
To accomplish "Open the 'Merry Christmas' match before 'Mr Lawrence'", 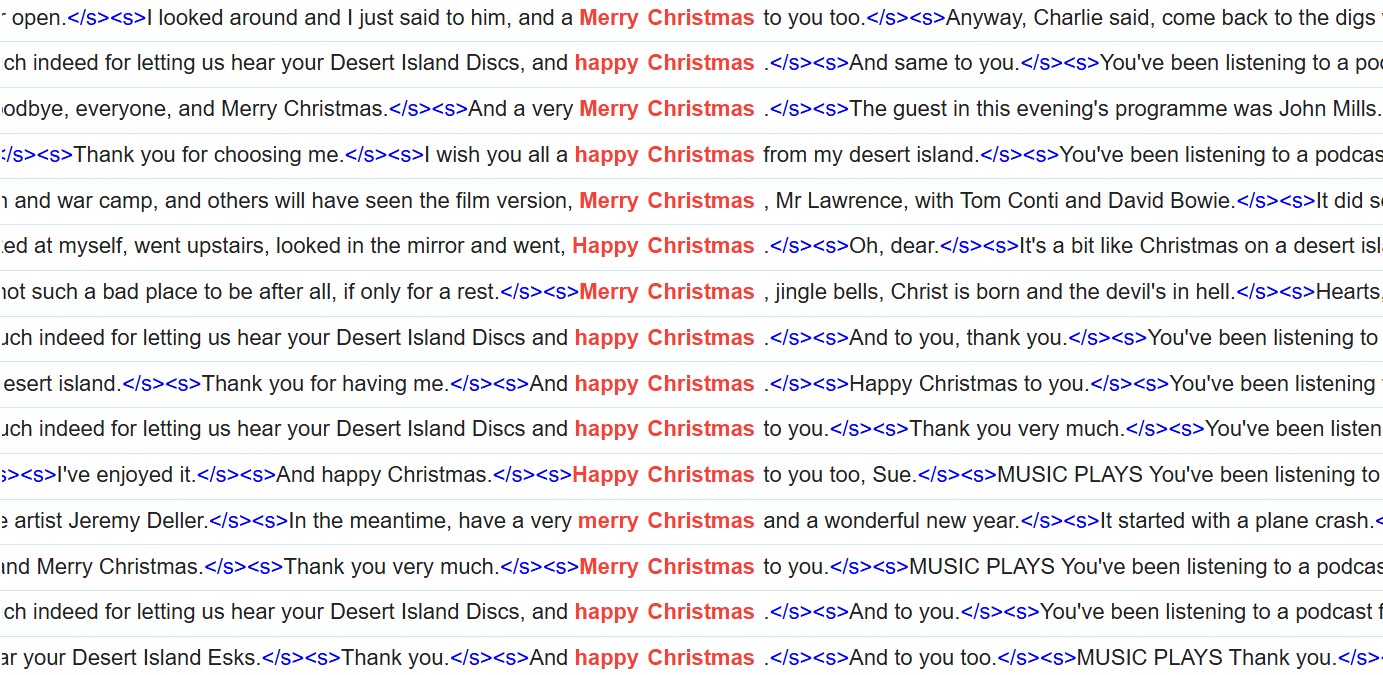I will point(666,201).
